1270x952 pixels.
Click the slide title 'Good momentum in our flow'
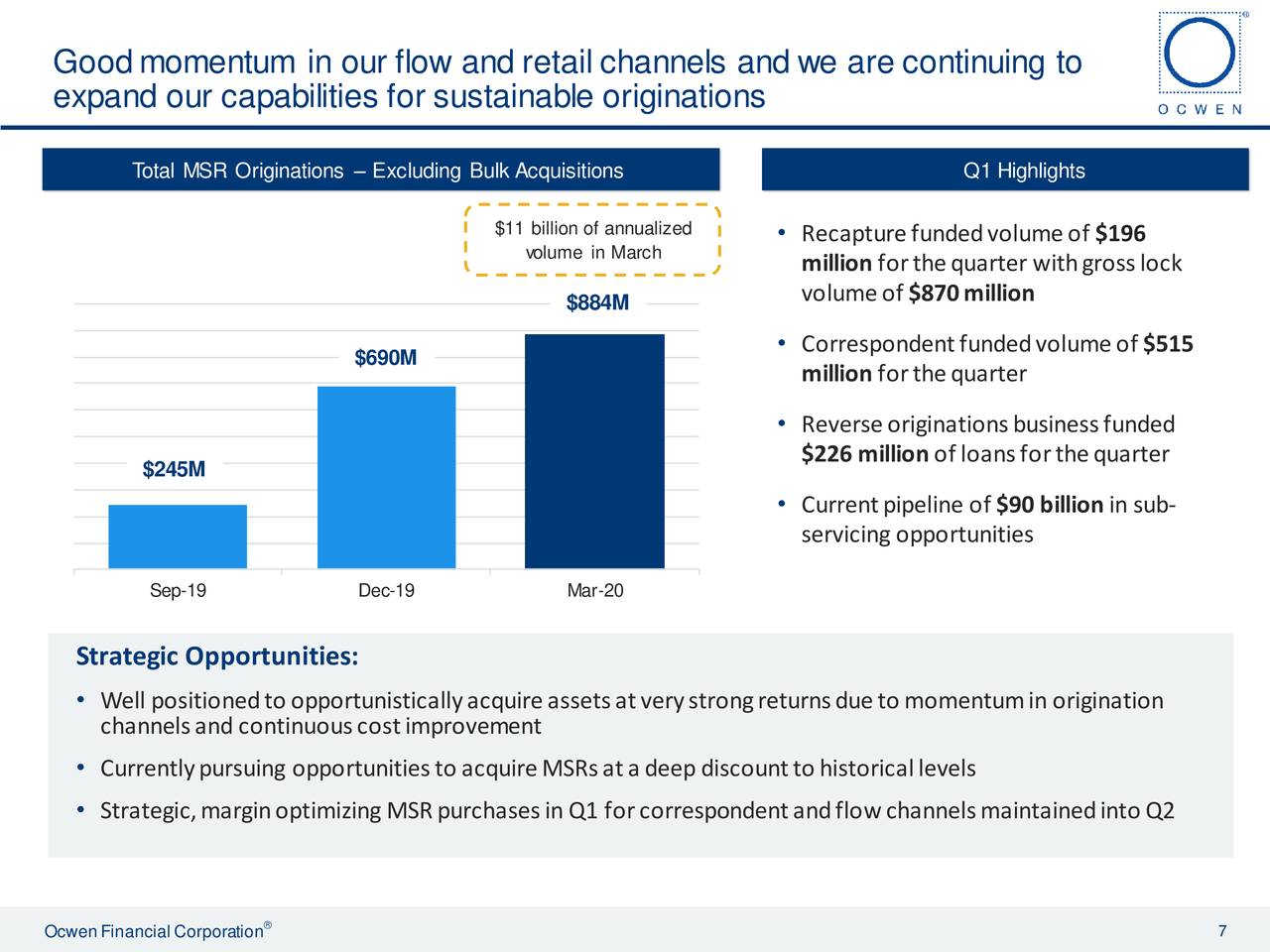(567, 79)
